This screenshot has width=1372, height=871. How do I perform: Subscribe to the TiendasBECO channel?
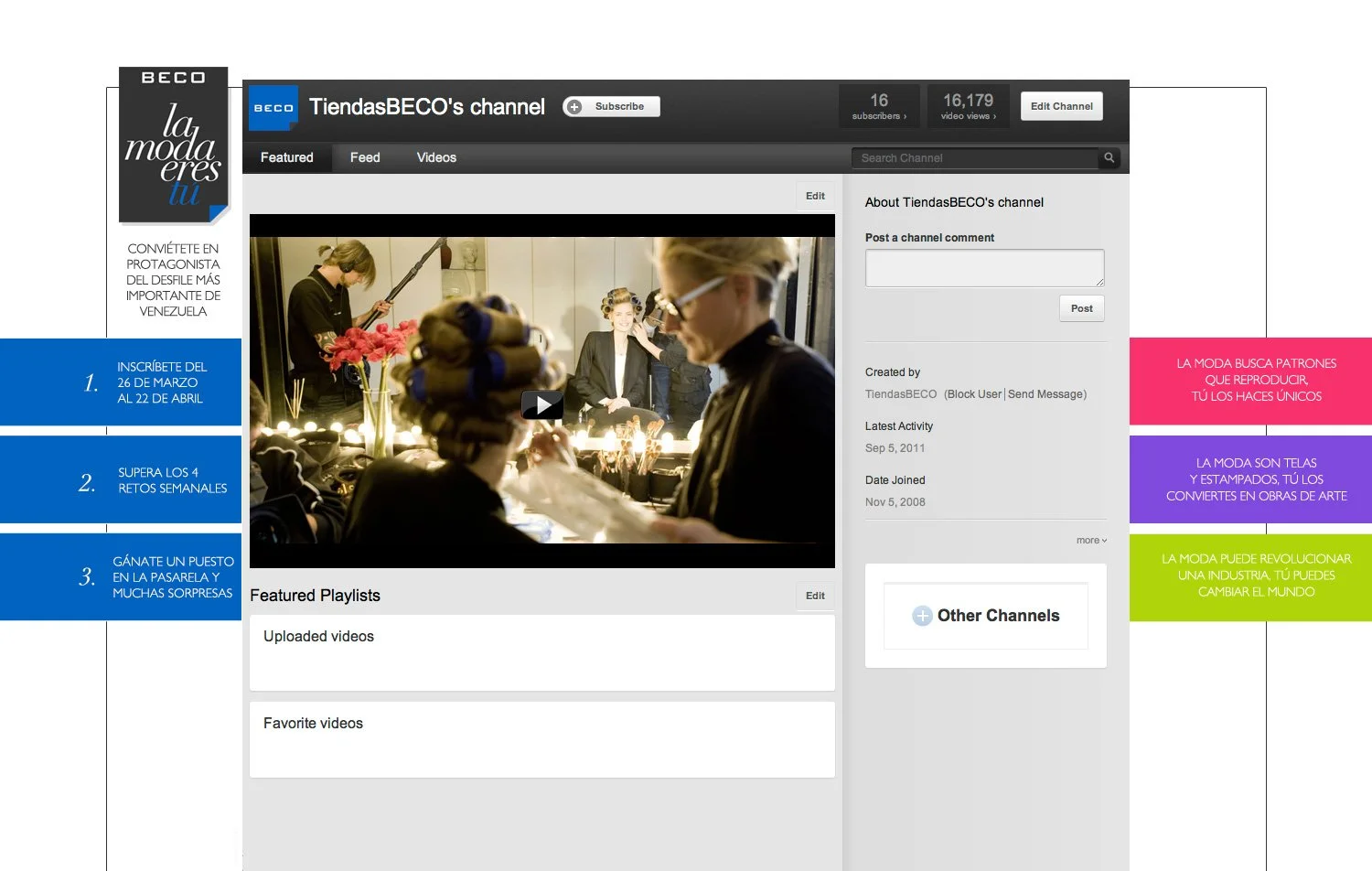pos(611,106)
